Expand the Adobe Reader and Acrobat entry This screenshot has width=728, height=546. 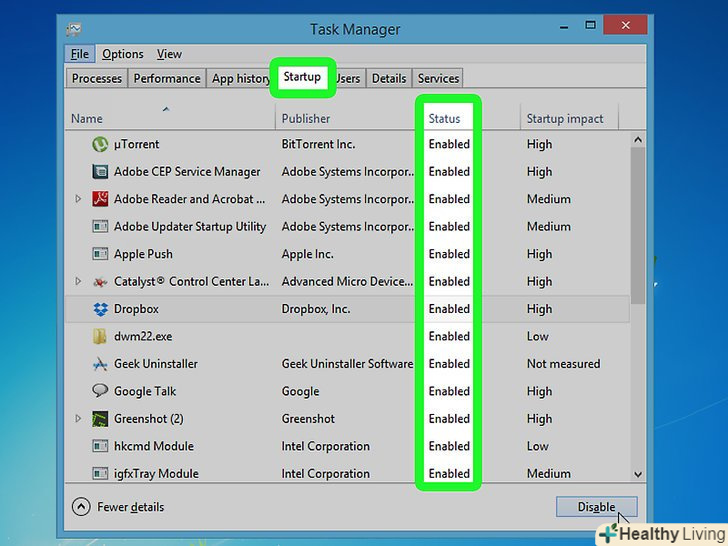[x=78, y=199]
